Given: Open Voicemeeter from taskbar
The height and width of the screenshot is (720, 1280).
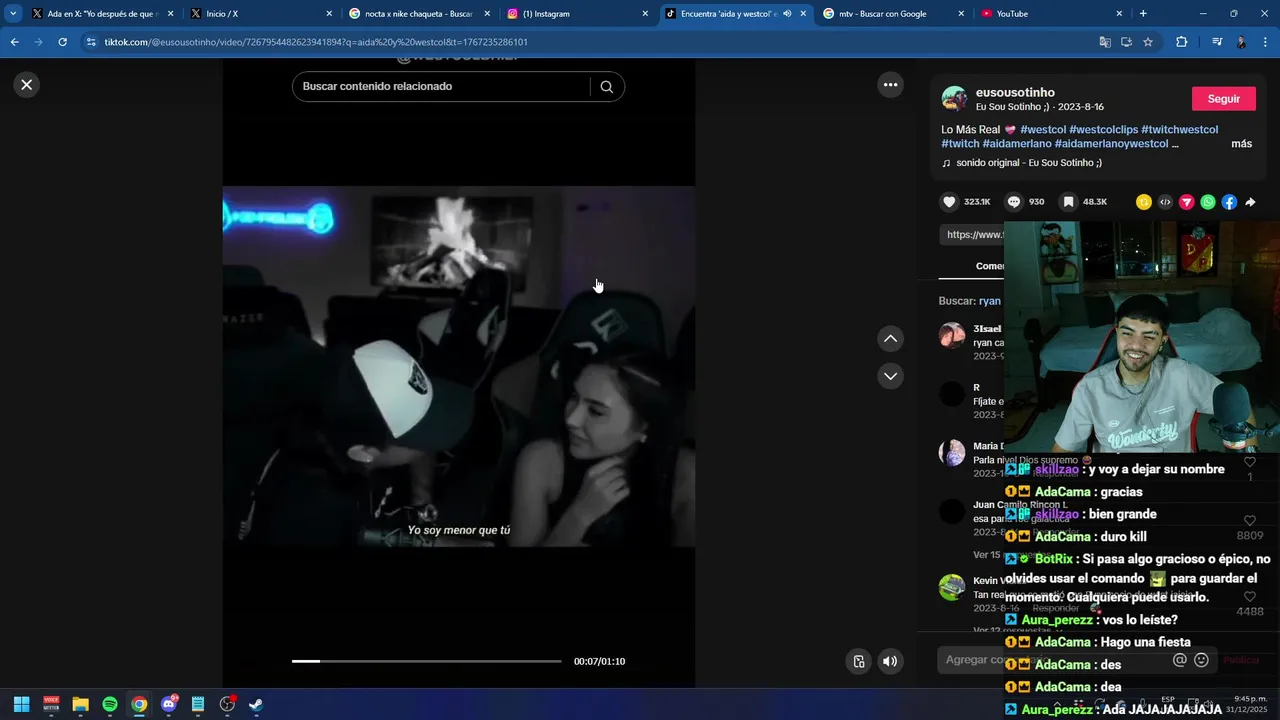Looking at the screenshot, I should (x=51, y=704).
